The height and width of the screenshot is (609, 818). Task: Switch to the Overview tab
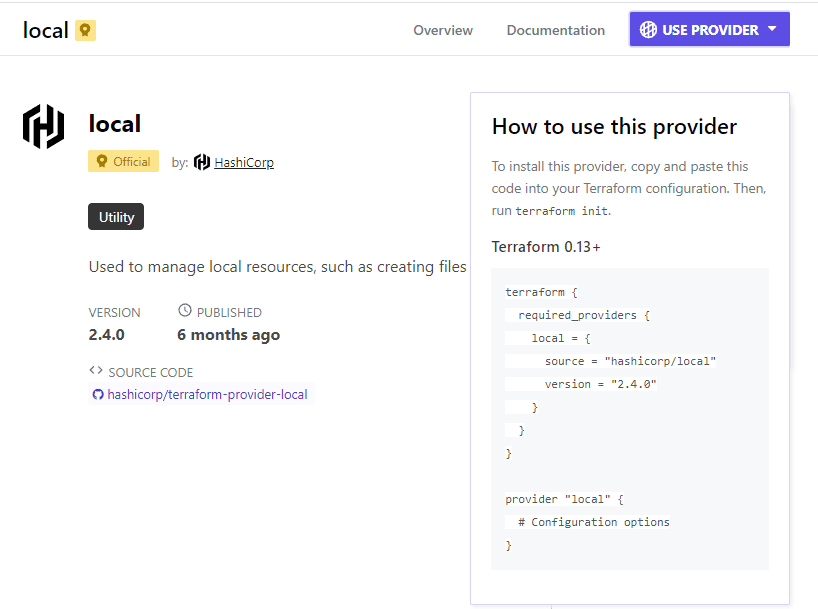point(443,30)
